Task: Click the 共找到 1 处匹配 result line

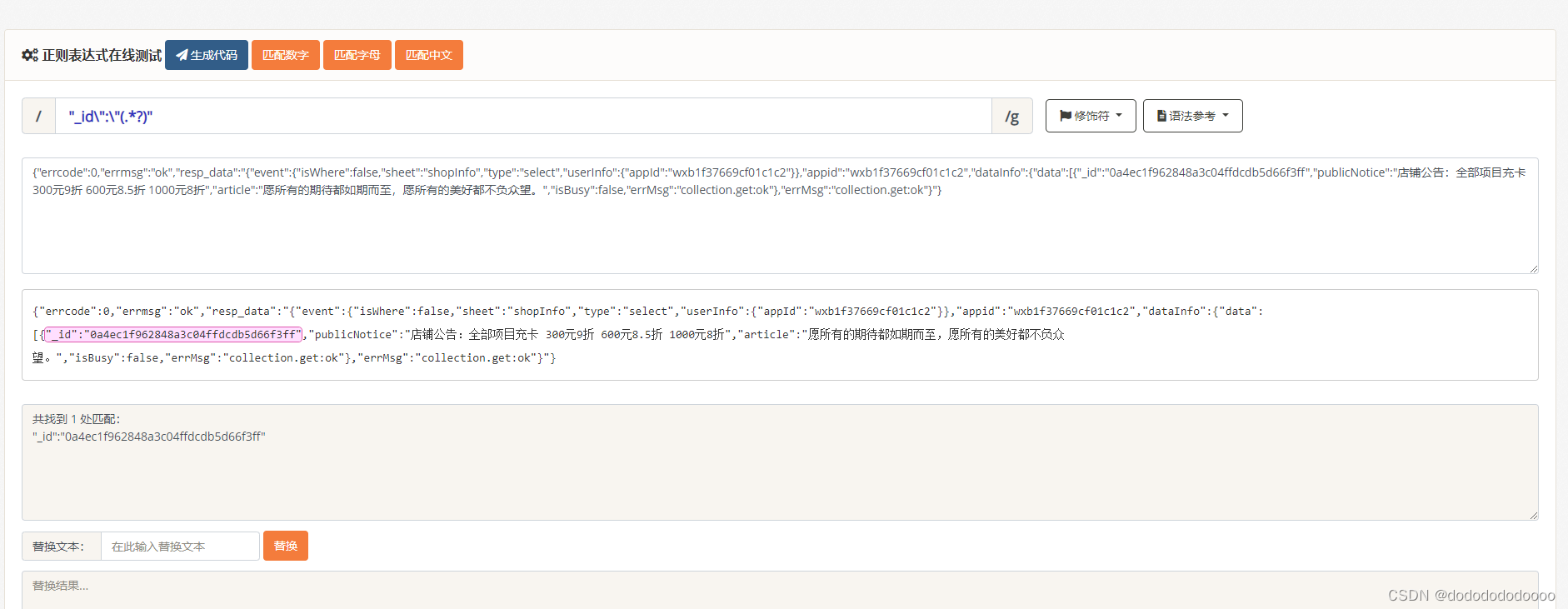Action: coord(77,419)
